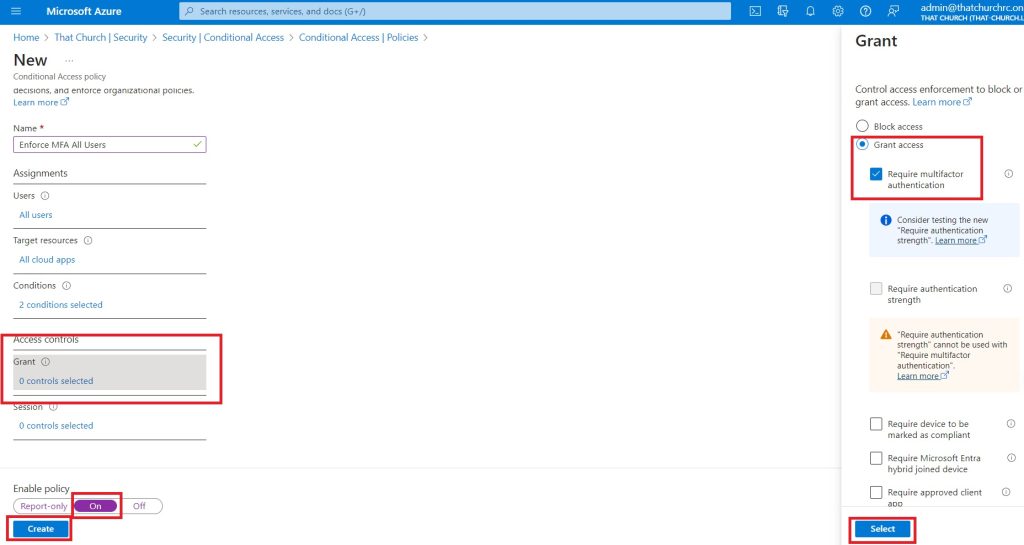Click the info icon next to Target resources
The image size is (1024, 545).
click(88, 240)
